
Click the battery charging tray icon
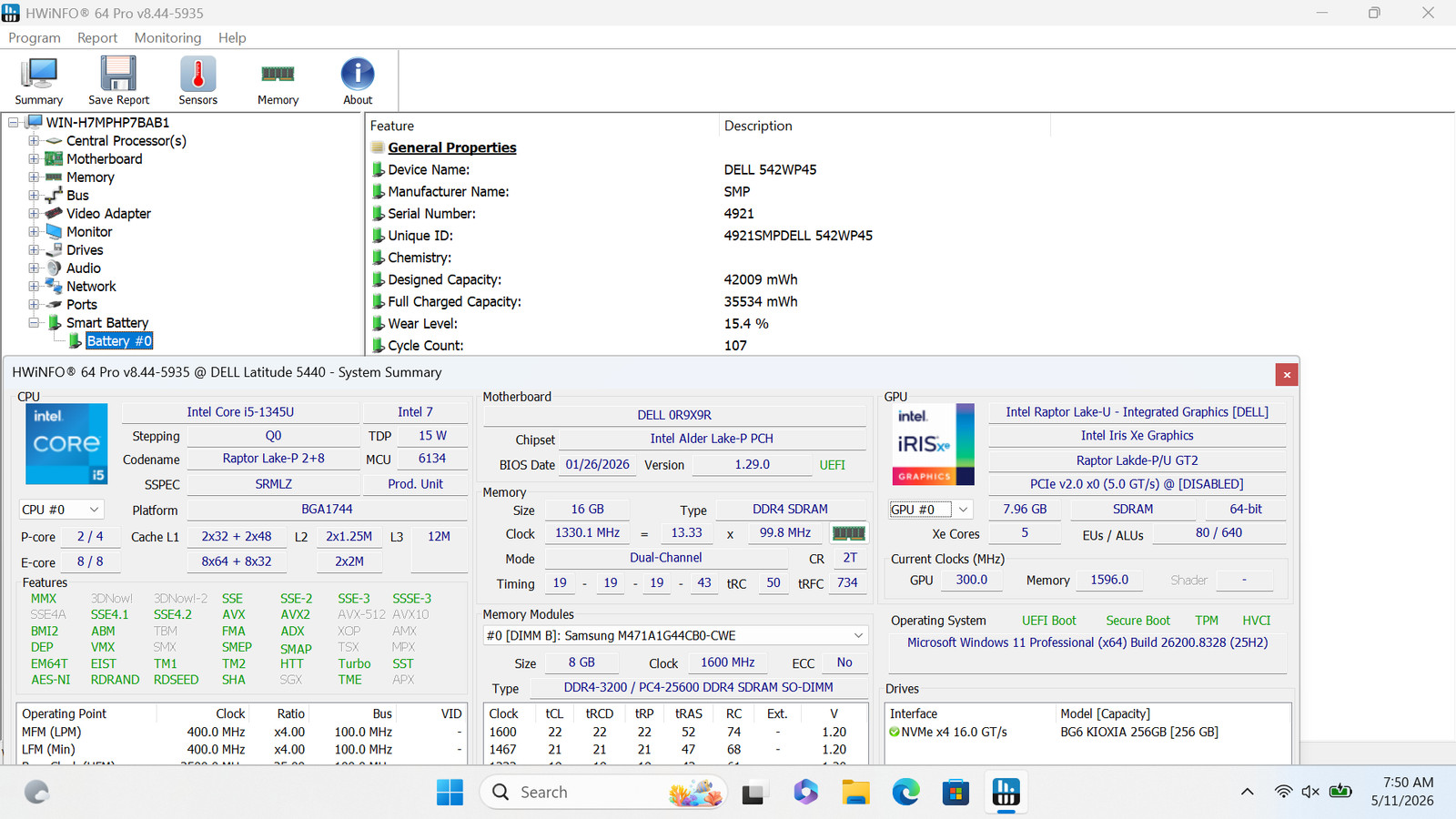point(1340,792)
